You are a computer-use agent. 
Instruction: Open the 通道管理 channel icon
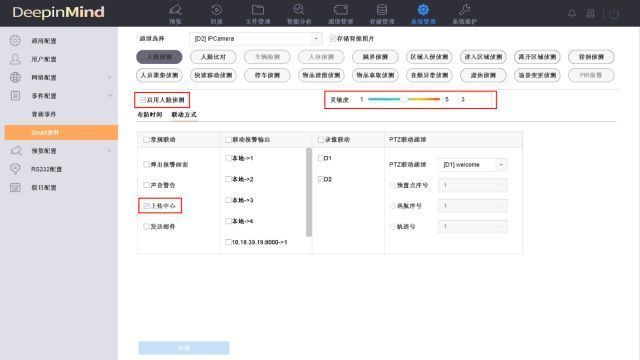340,10
